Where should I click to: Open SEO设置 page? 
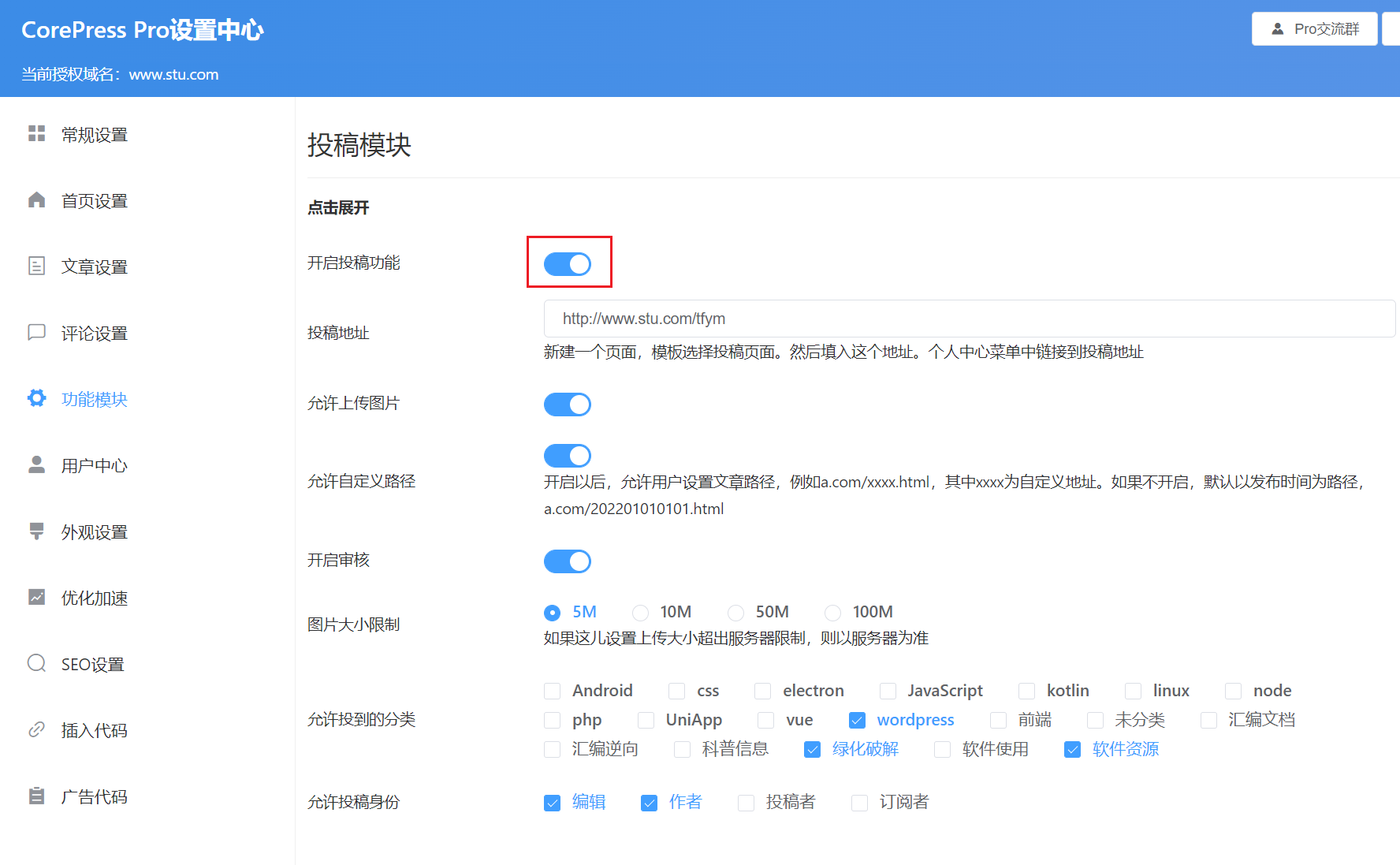coord(93,665)
